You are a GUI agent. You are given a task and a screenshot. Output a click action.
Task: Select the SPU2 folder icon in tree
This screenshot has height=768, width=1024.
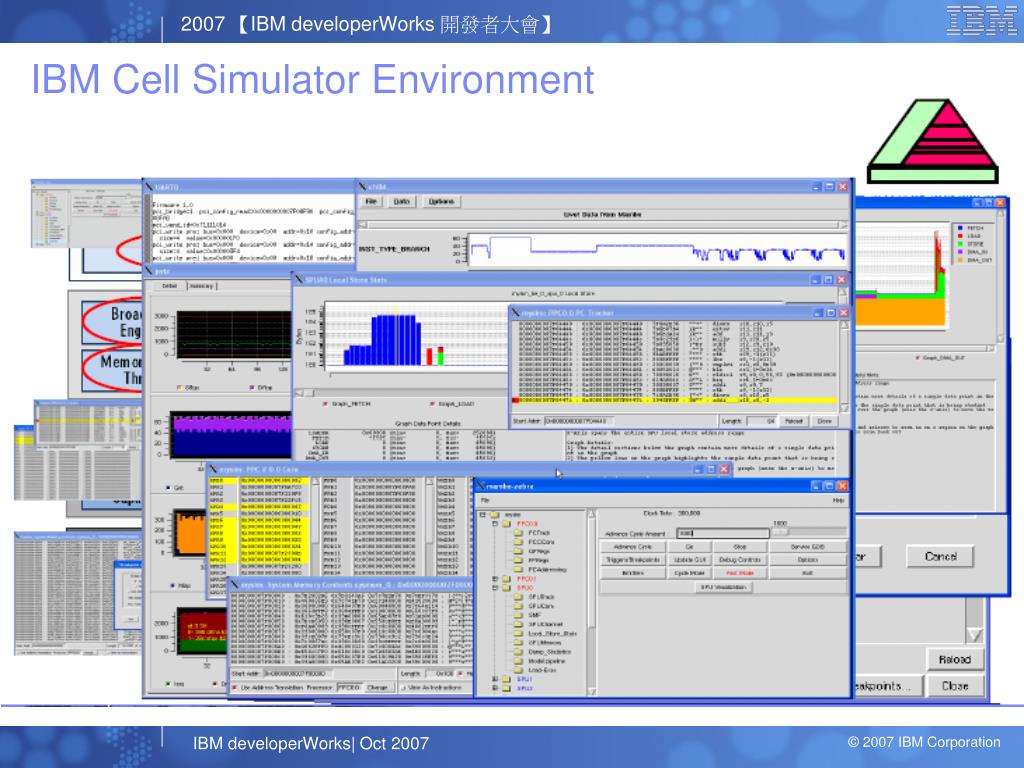[506, 688]
